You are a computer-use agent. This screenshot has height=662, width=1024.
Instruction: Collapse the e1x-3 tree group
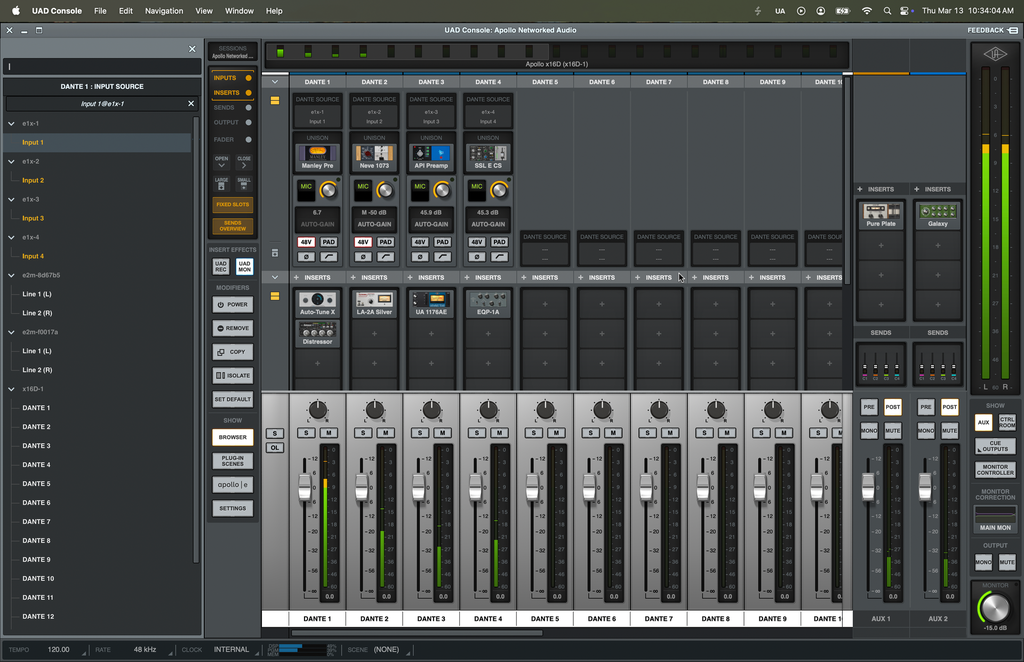pyautogui.click(x=11, y=199)
